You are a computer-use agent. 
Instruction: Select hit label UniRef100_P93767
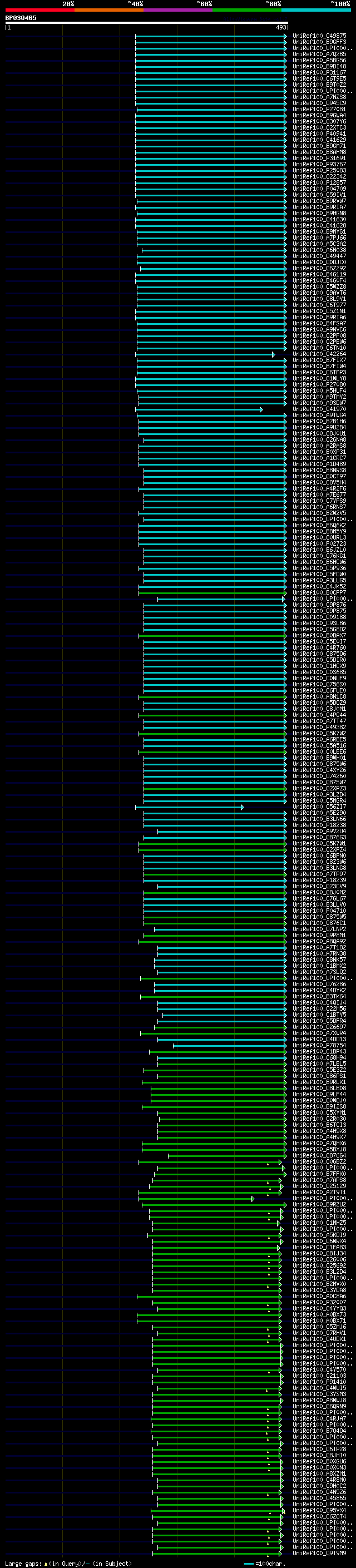(319, 164)
